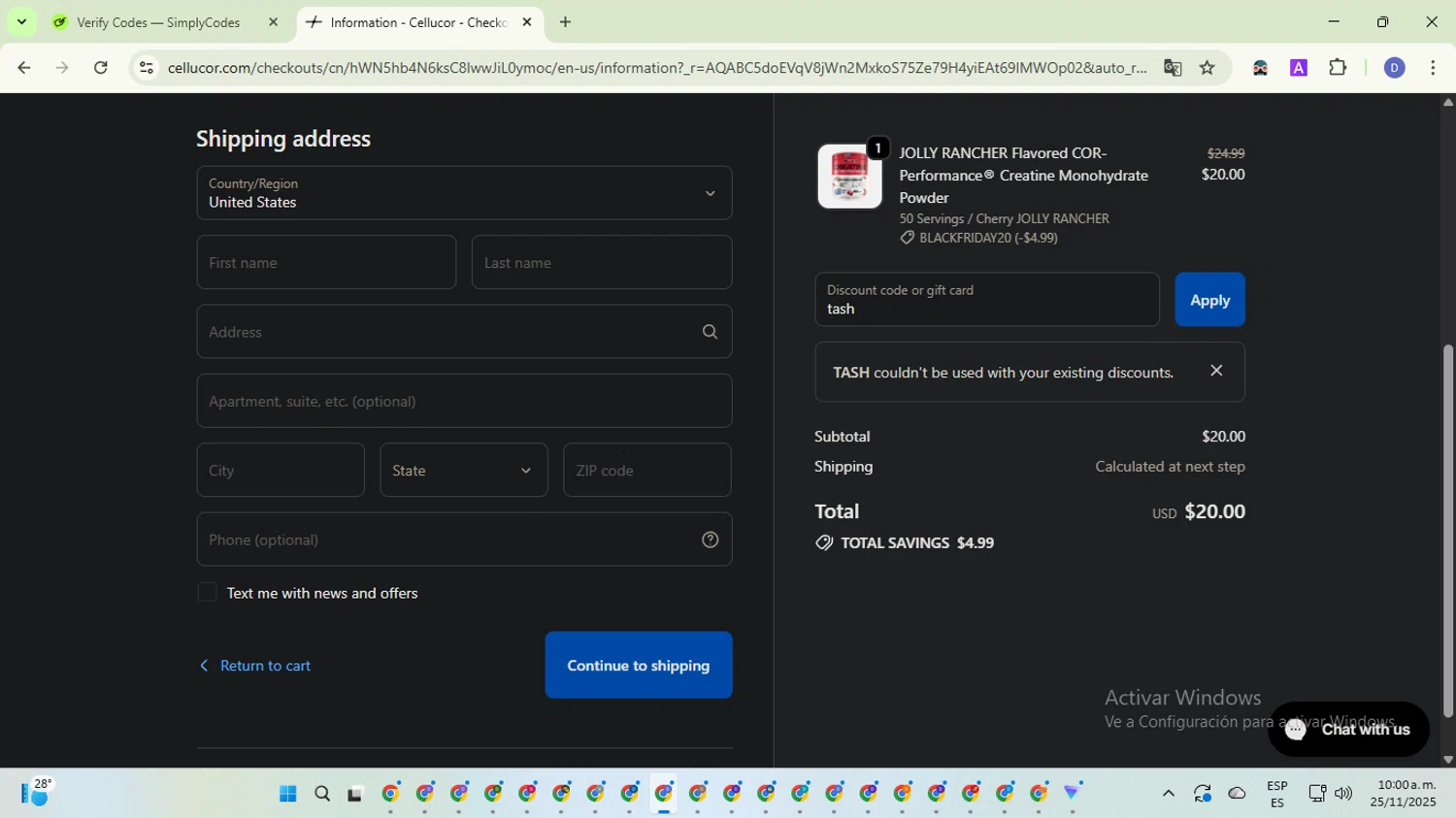This screenshot has width=1456, height=818.
Task: Open the State dropdown
Action: 464,470
